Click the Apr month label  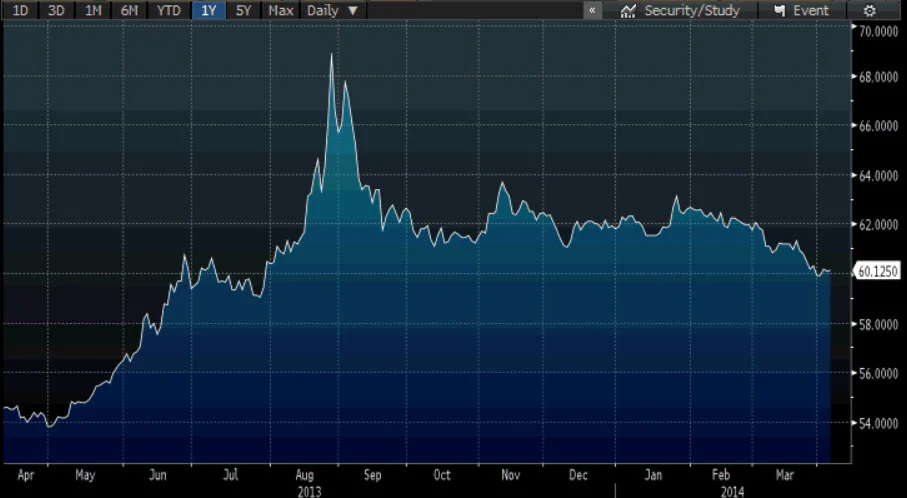coord(25,475)
